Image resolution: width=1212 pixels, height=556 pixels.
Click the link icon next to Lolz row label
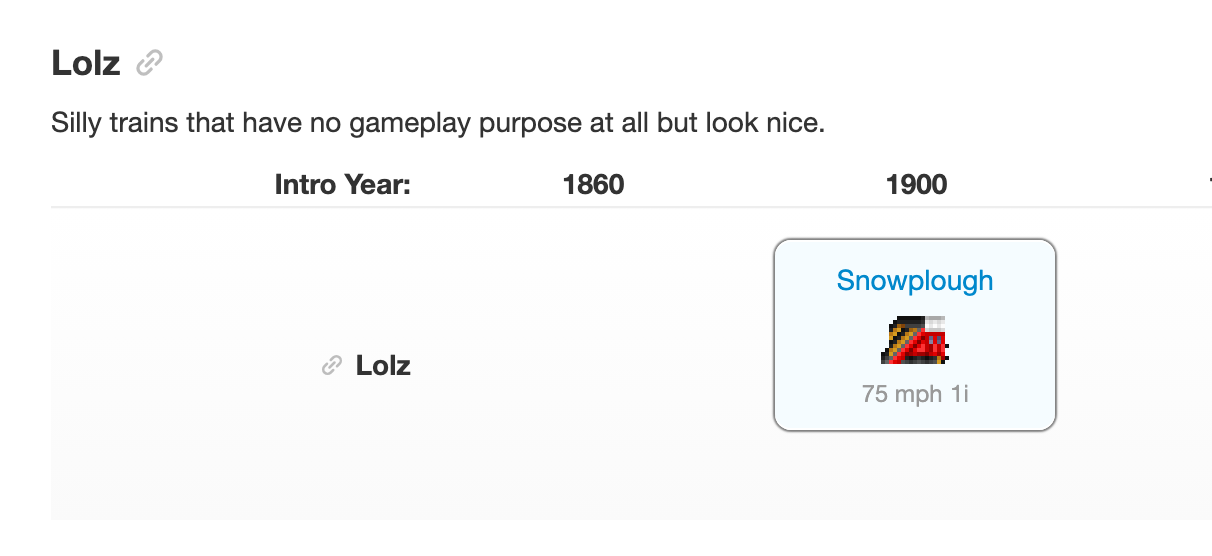332,366
